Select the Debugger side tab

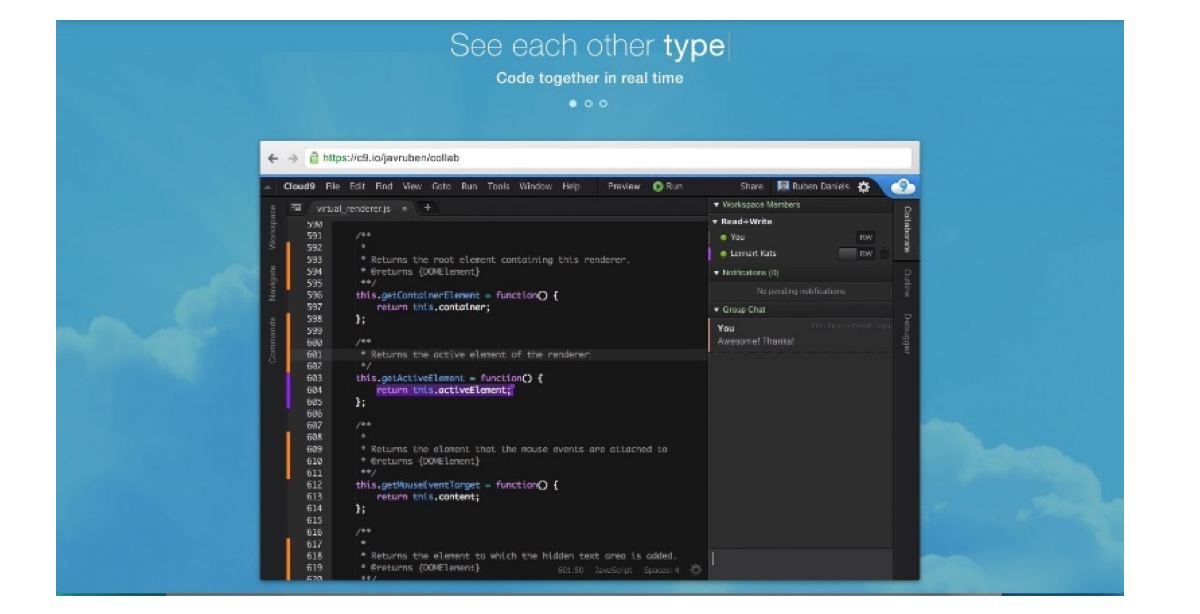pos(907,335)
